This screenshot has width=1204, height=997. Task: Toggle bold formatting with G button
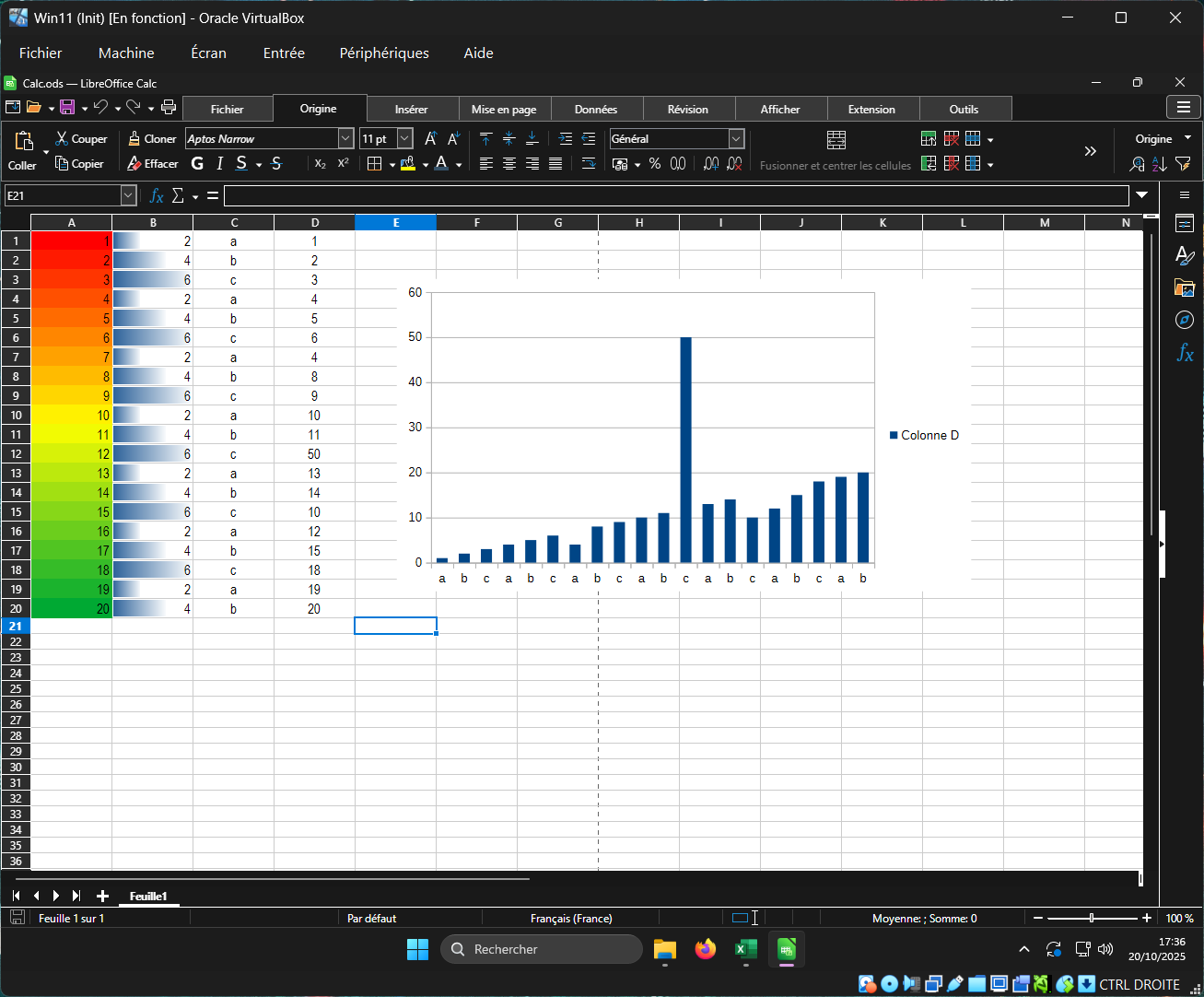pos(197,164)
